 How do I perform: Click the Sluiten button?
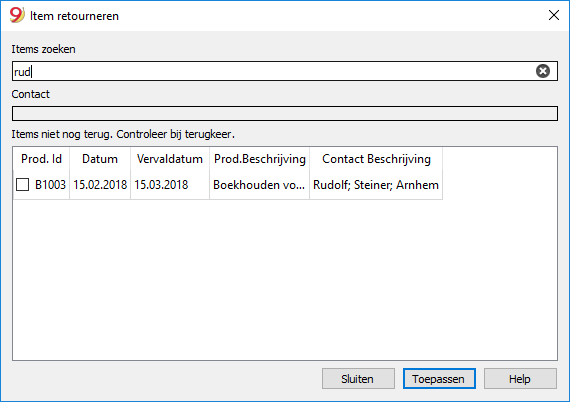coord(358,379)
